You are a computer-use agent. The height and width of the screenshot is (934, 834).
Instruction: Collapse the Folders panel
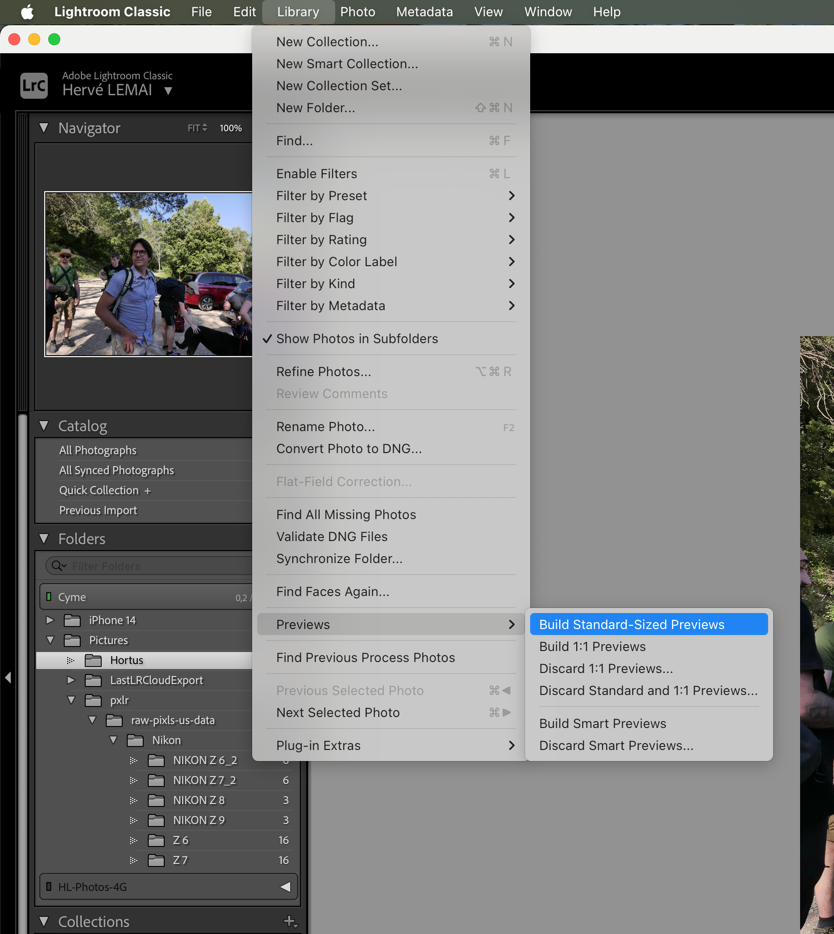pos(43,538)
